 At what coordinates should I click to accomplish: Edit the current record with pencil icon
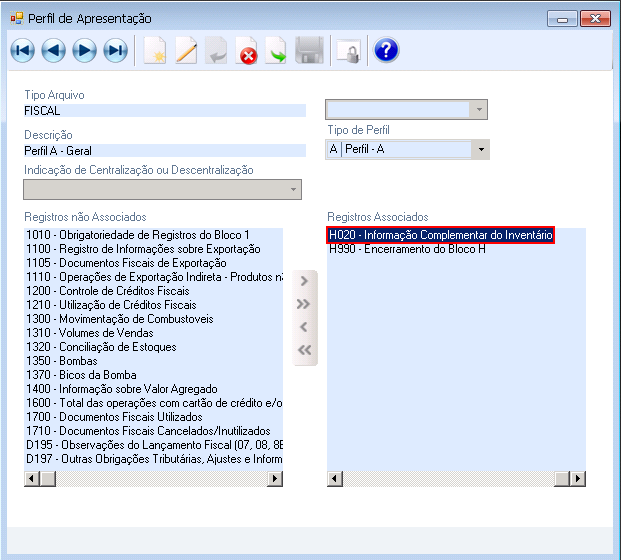coord(186,51)
